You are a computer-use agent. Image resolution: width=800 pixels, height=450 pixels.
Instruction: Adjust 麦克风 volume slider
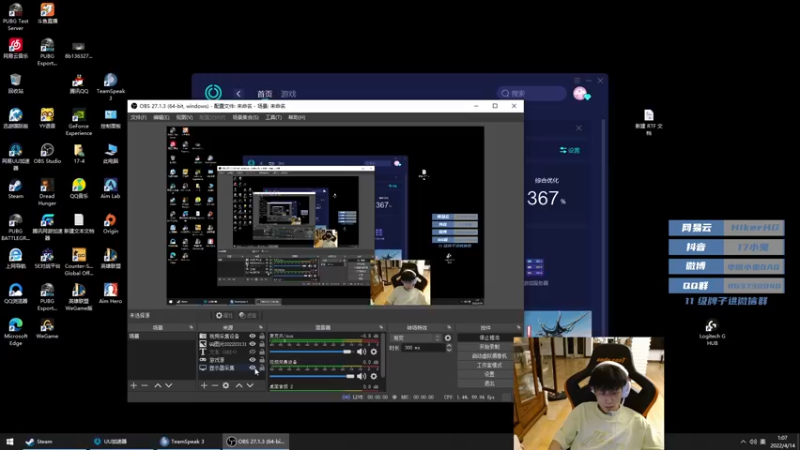[x=311, y=352]
